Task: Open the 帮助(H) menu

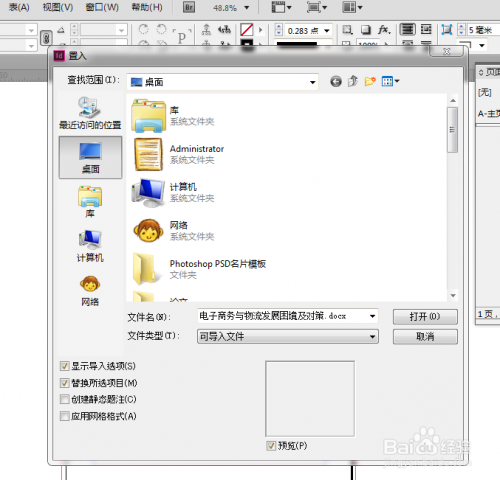Action: pos(147,7)
